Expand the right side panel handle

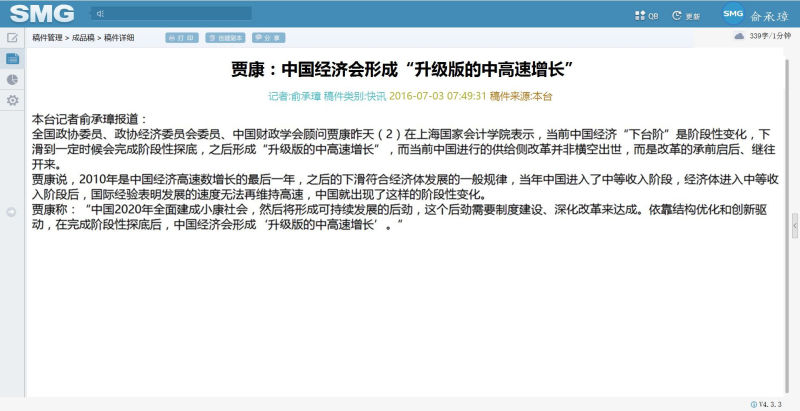pyautogui.click(x=795, y=227)
